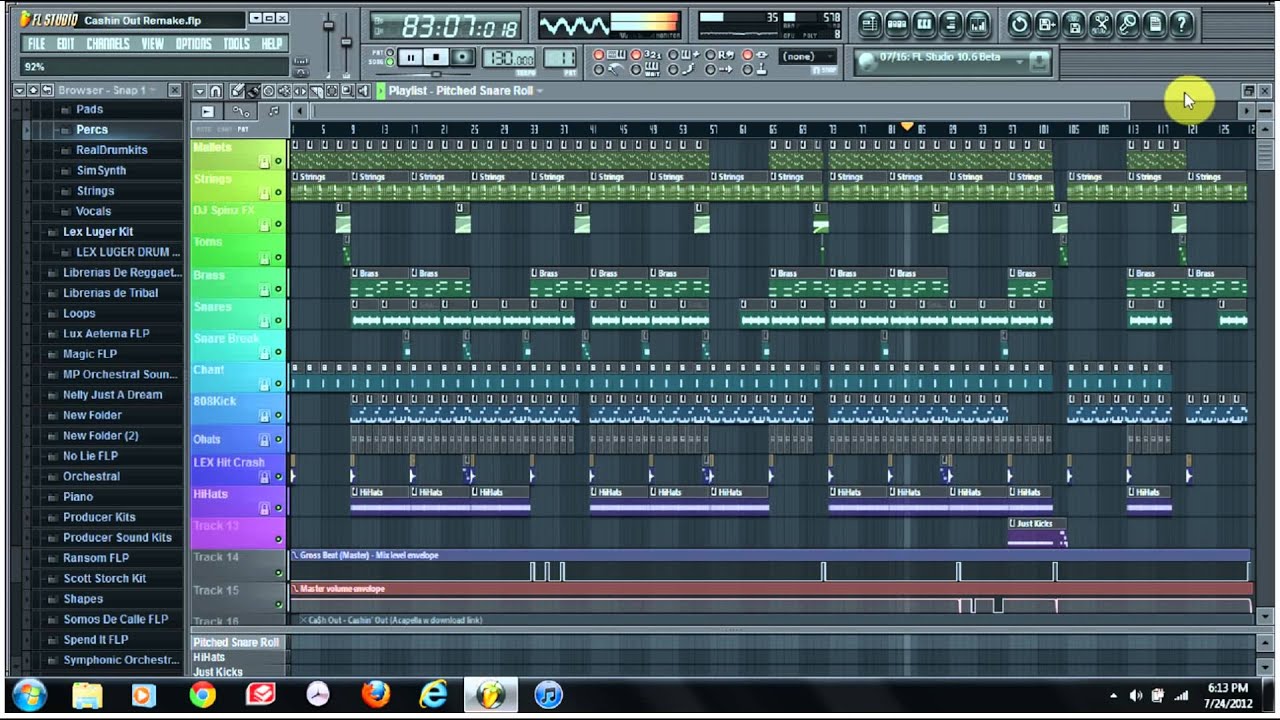Toggle the lock on Toms track
Image resolution: width=1280 pixels, height=720 pixels.
(265, 257)
